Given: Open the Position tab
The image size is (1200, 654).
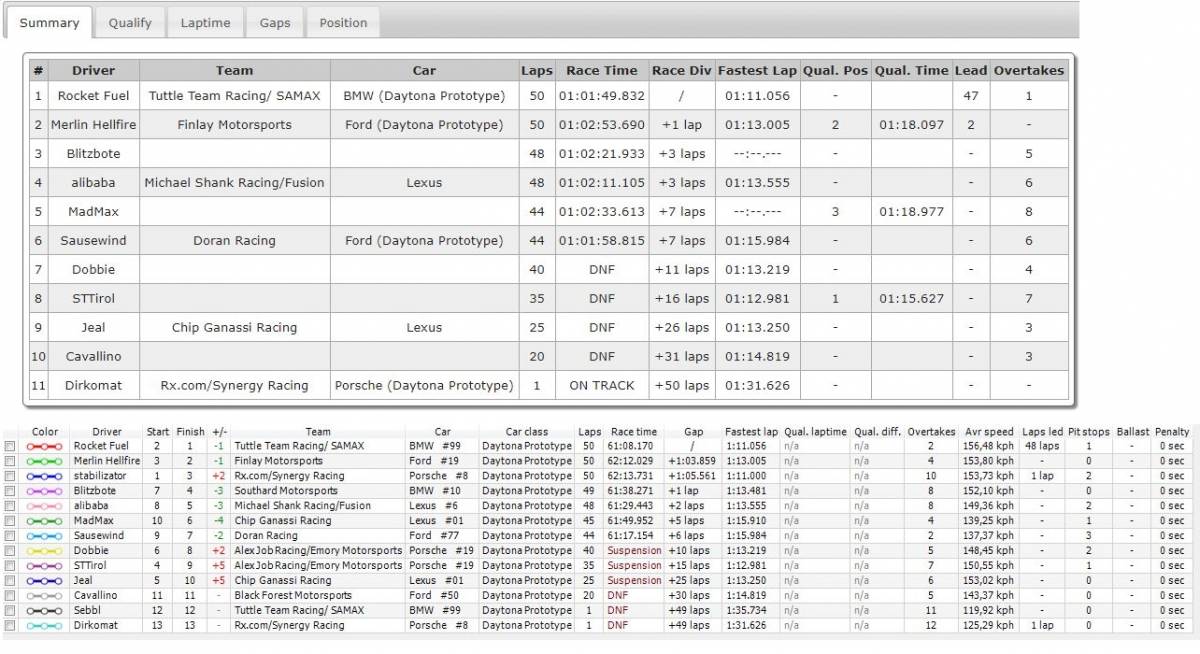Looking at the screenshot, I should tap(343, 22).
